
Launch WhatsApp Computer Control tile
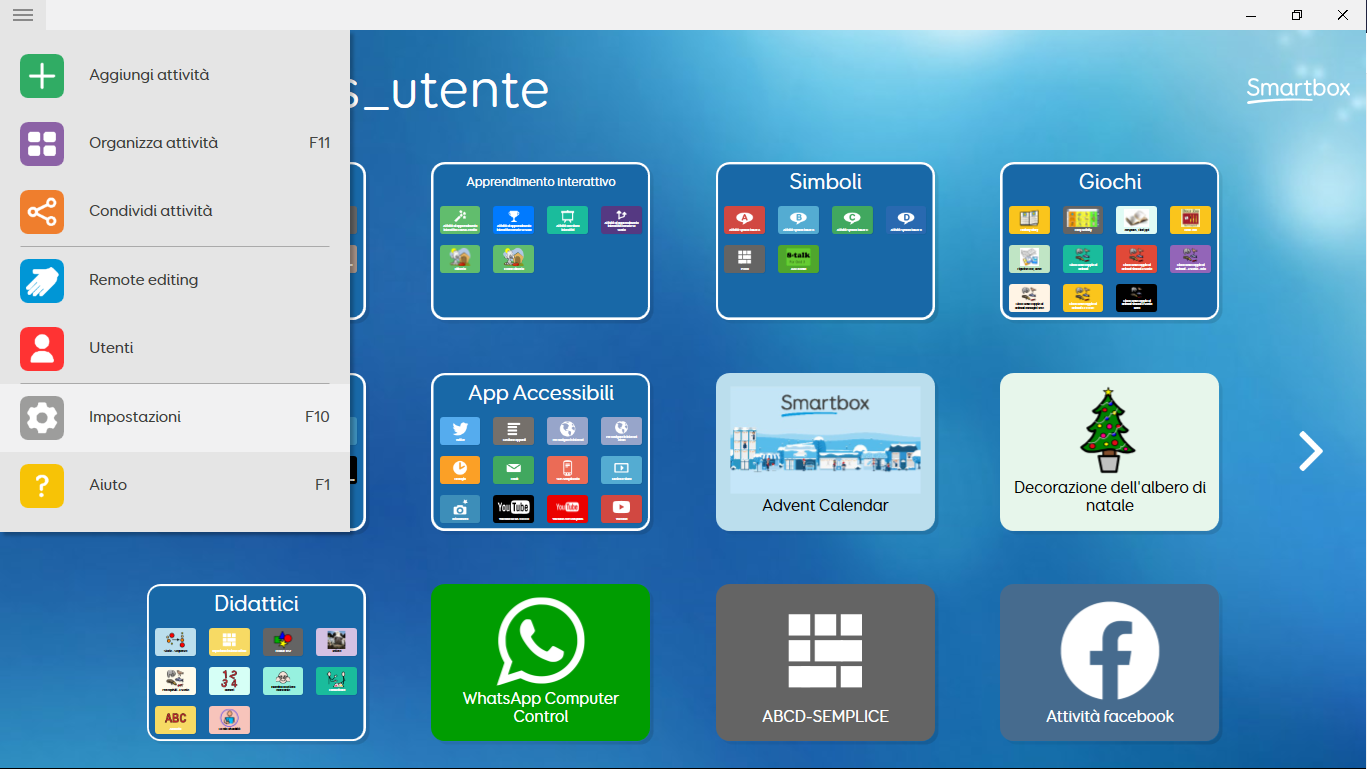coord(541,663)
